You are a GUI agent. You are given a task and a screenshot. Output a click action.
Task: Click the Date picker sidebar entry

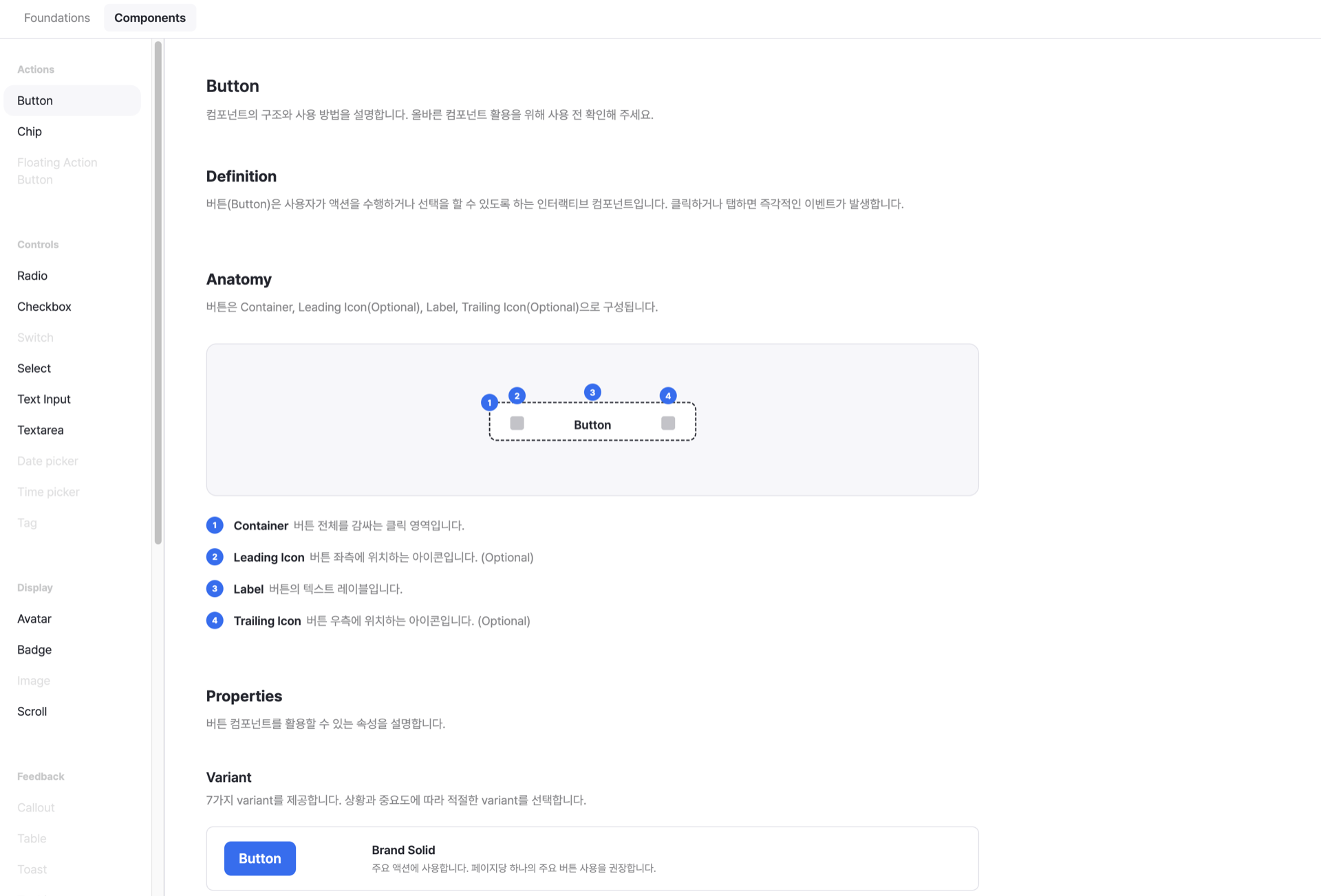click(47, 461)
